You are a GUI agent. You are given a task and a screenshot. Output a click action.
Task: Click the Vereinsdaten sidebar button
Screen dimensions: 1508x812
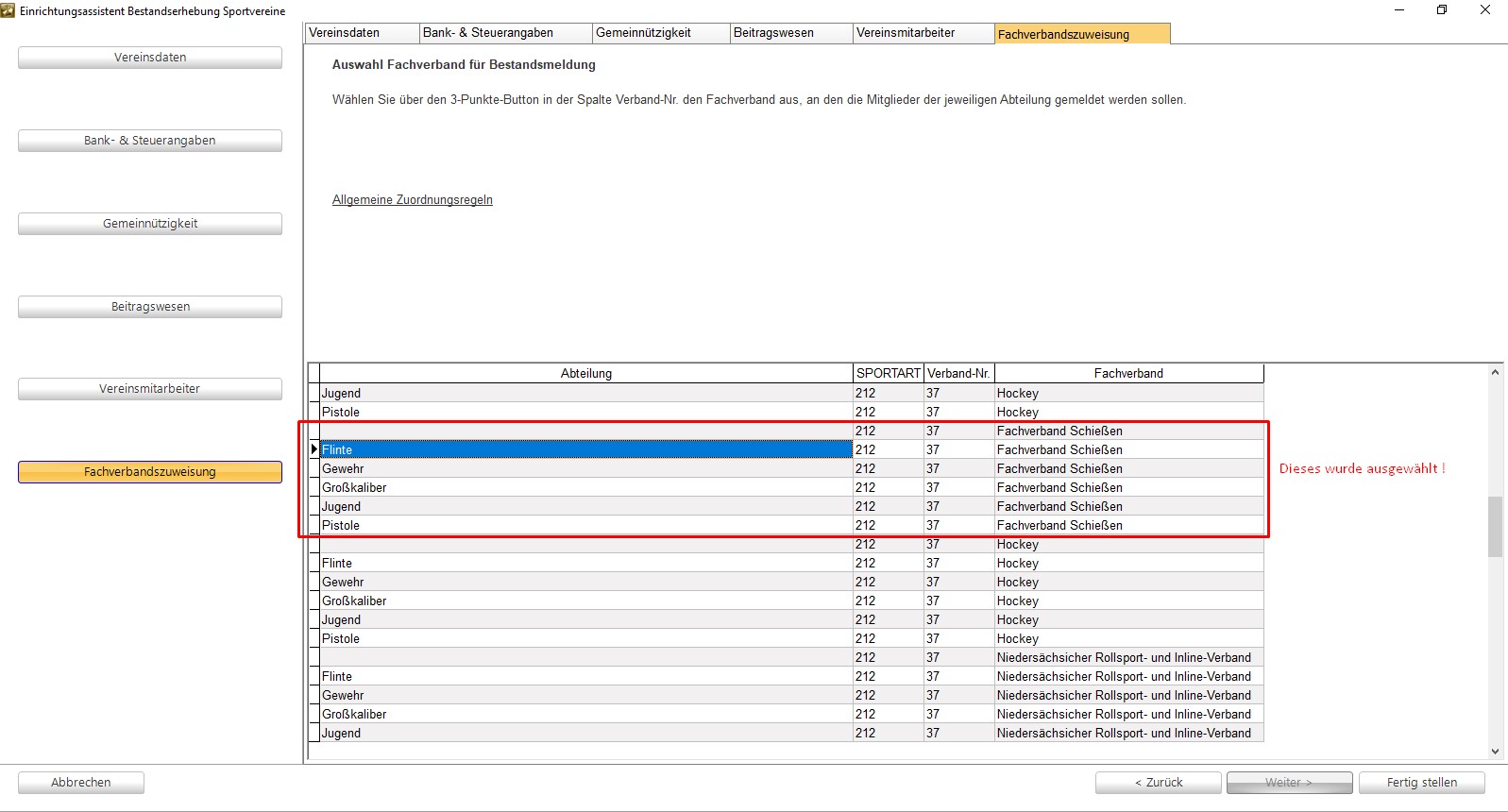coord(150,58)
